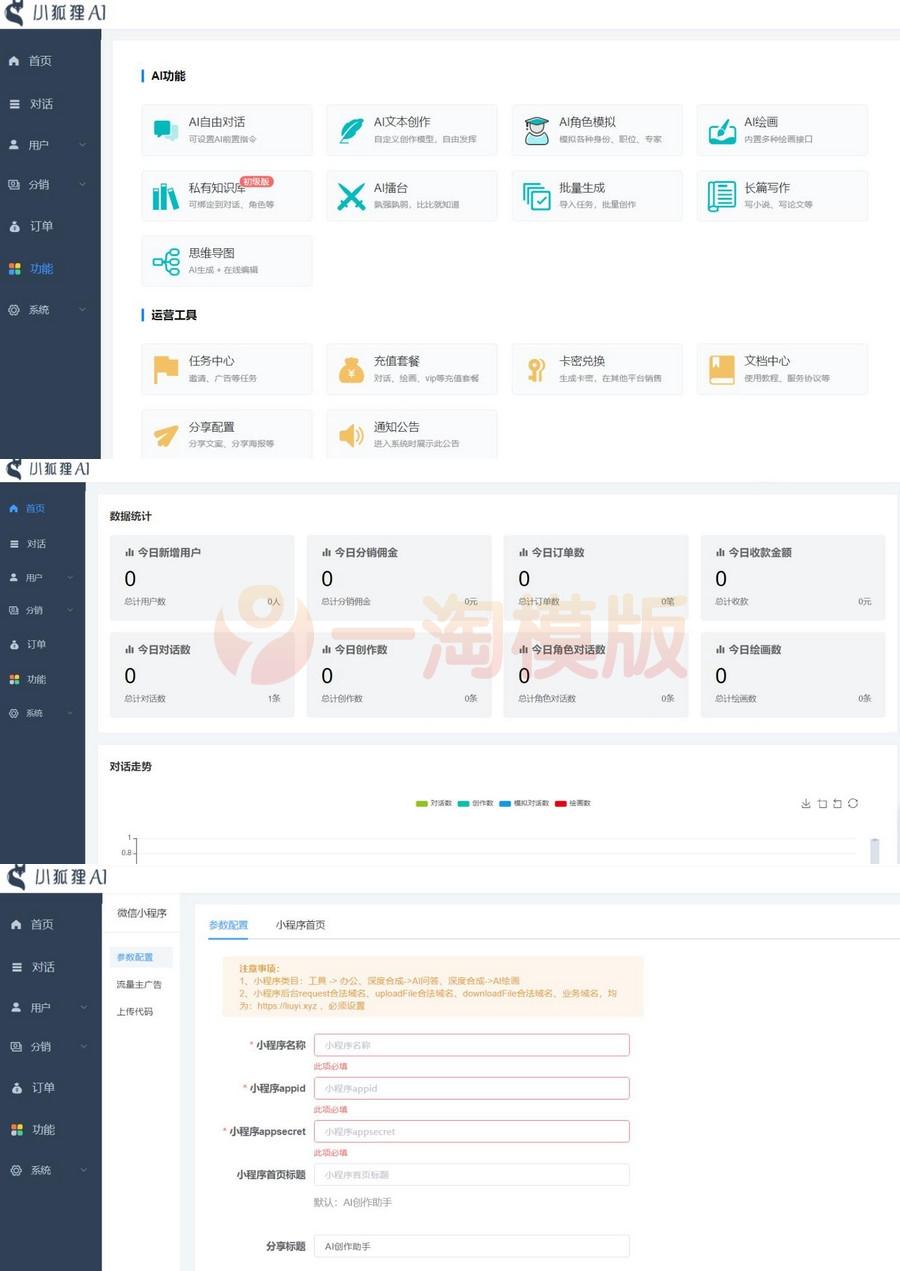The image size is (900, 1271).
Task: Toggle the 对话数 series in the legend
Action: pyautogui.click(x=434, y=804)
